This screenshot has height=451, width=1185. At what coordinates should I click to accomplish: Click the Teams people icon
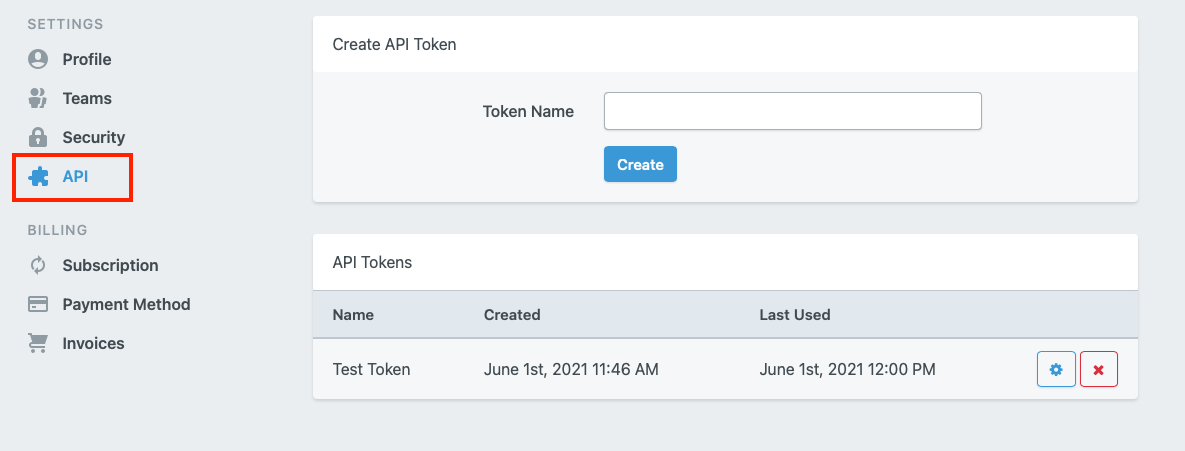tap(38, 98)
